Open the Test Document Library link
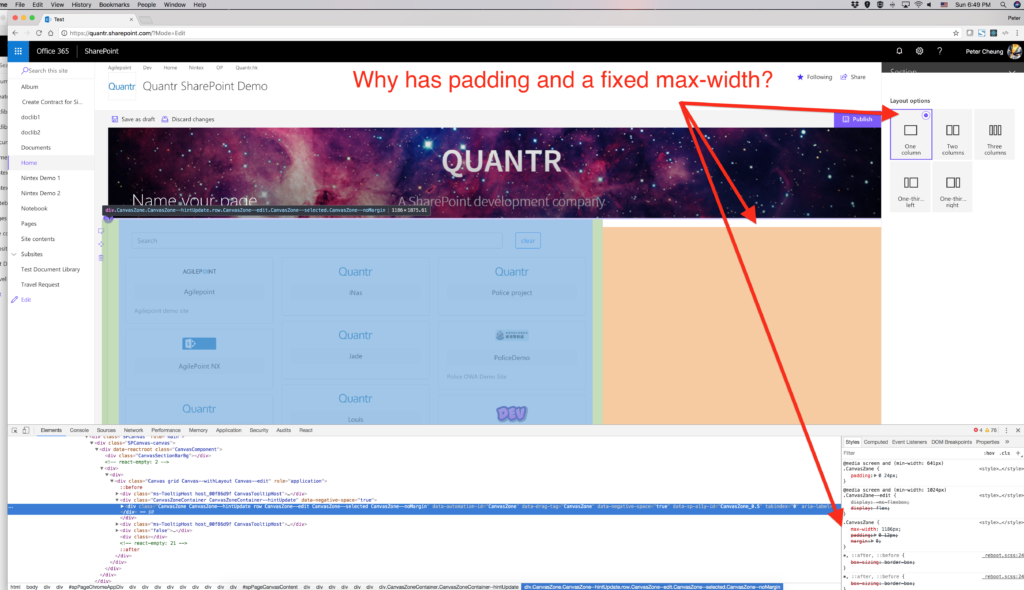 [50, 269]
